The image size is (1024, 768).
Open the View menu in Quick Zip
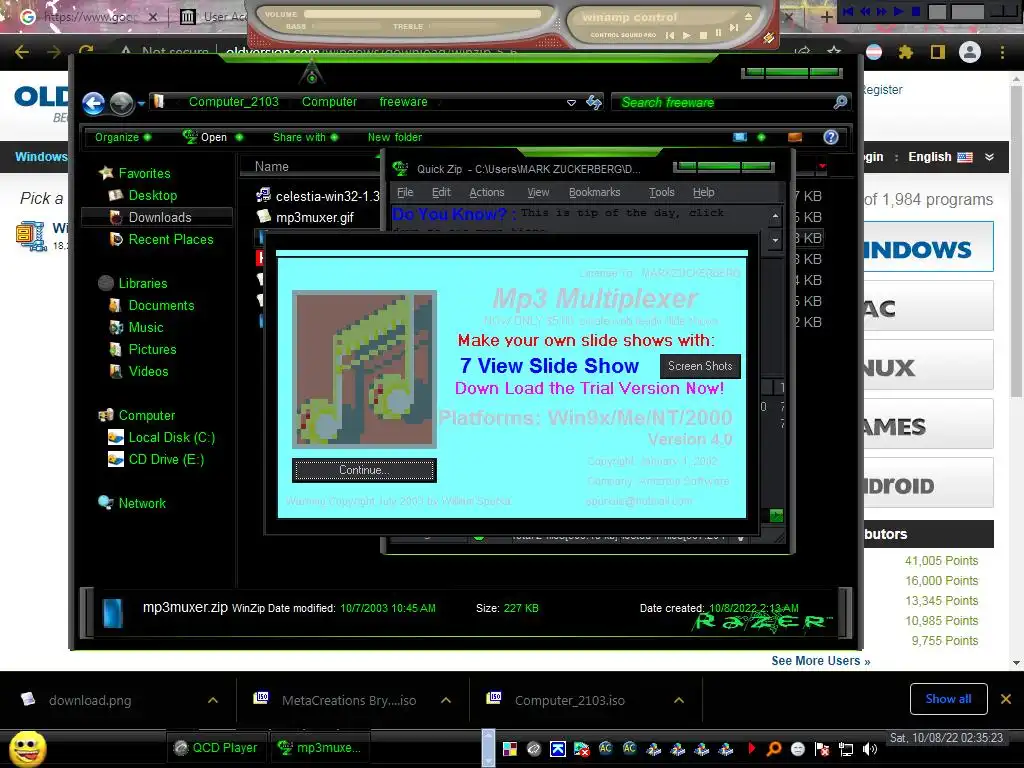coord(538,192)
